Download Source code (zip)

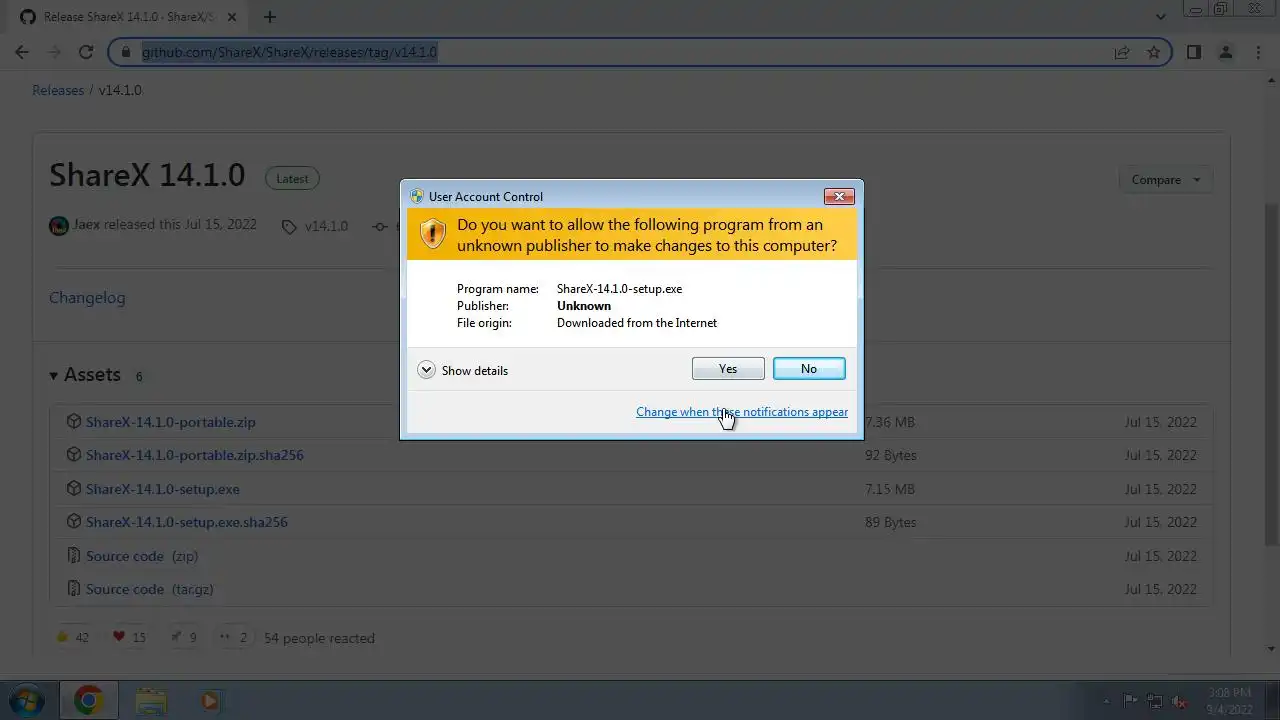pos(142,556)
